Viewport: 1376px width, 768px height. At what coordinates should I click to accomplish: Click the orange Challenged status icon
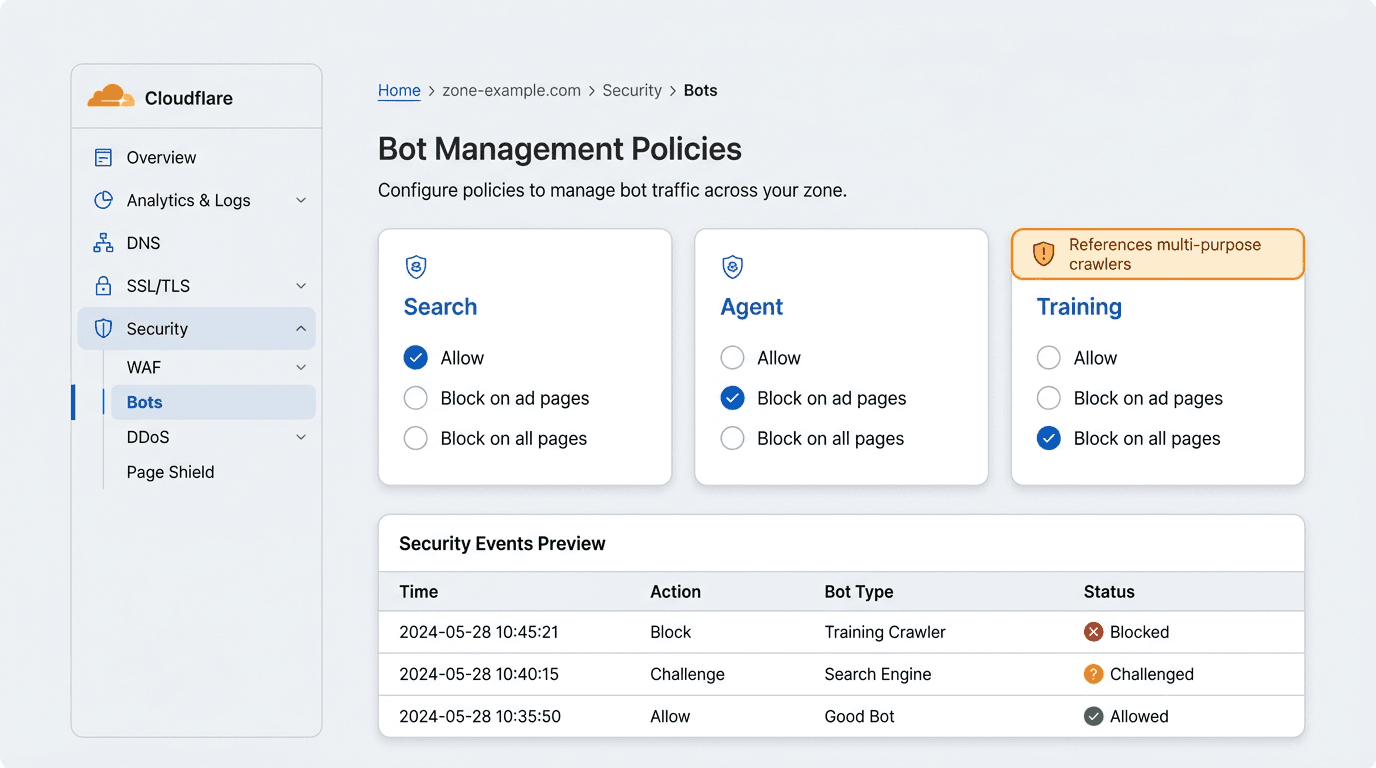click(x=1093, y=674)
